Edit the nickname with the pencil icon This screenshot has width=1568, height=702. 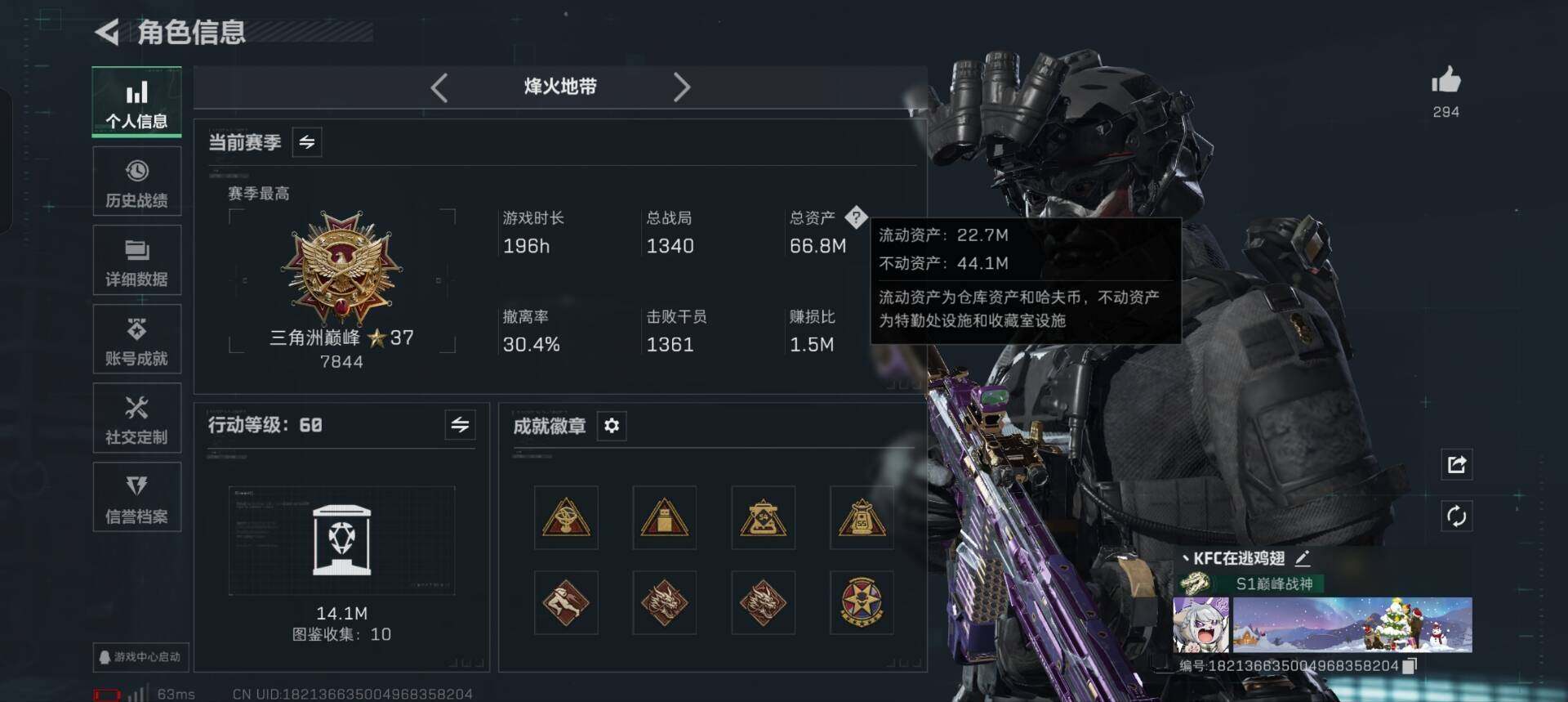click(x=1303, y=558)
